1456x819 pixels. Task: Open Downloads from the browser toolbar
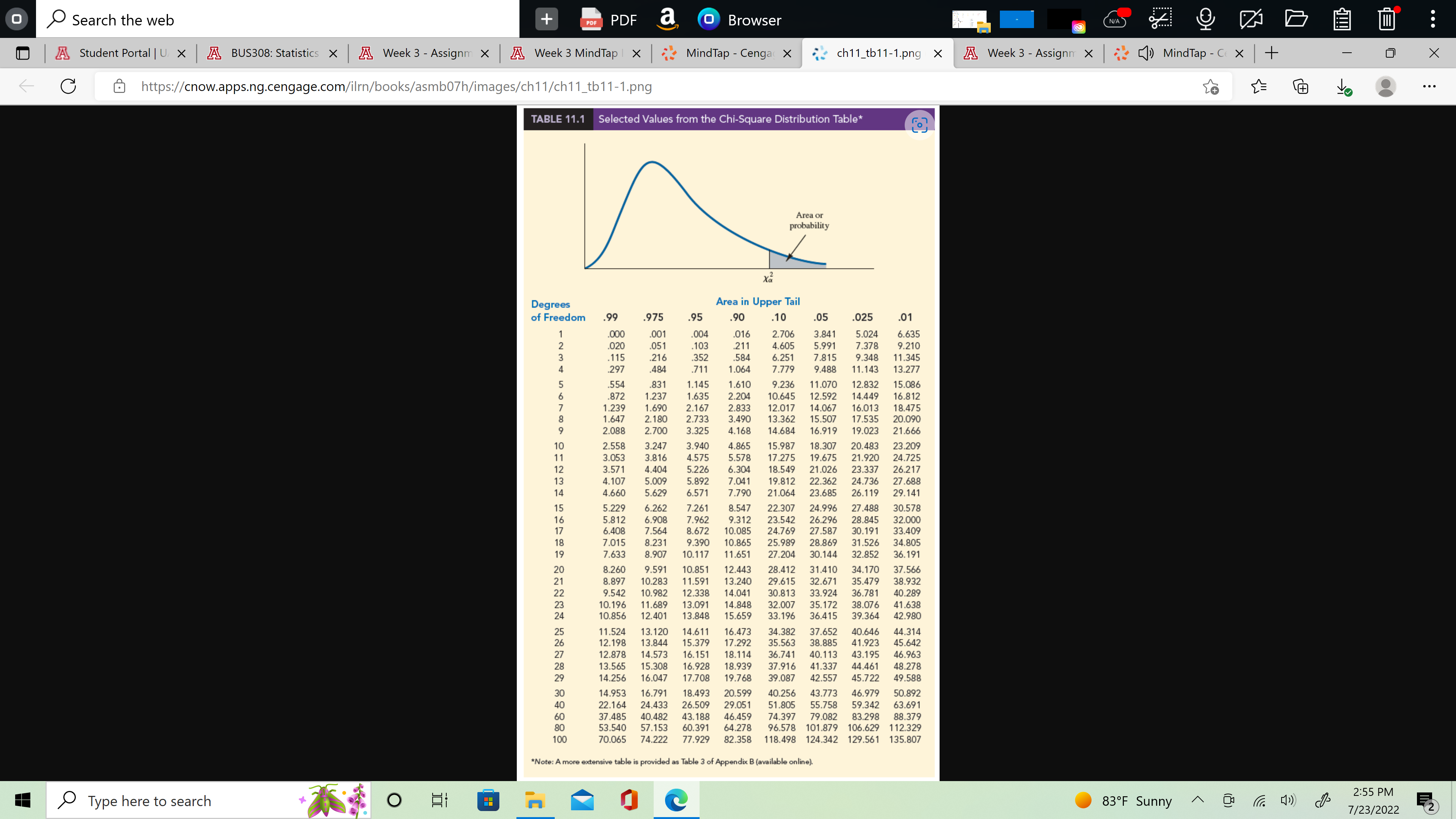pyautogui.click(x=1343, y=86)
